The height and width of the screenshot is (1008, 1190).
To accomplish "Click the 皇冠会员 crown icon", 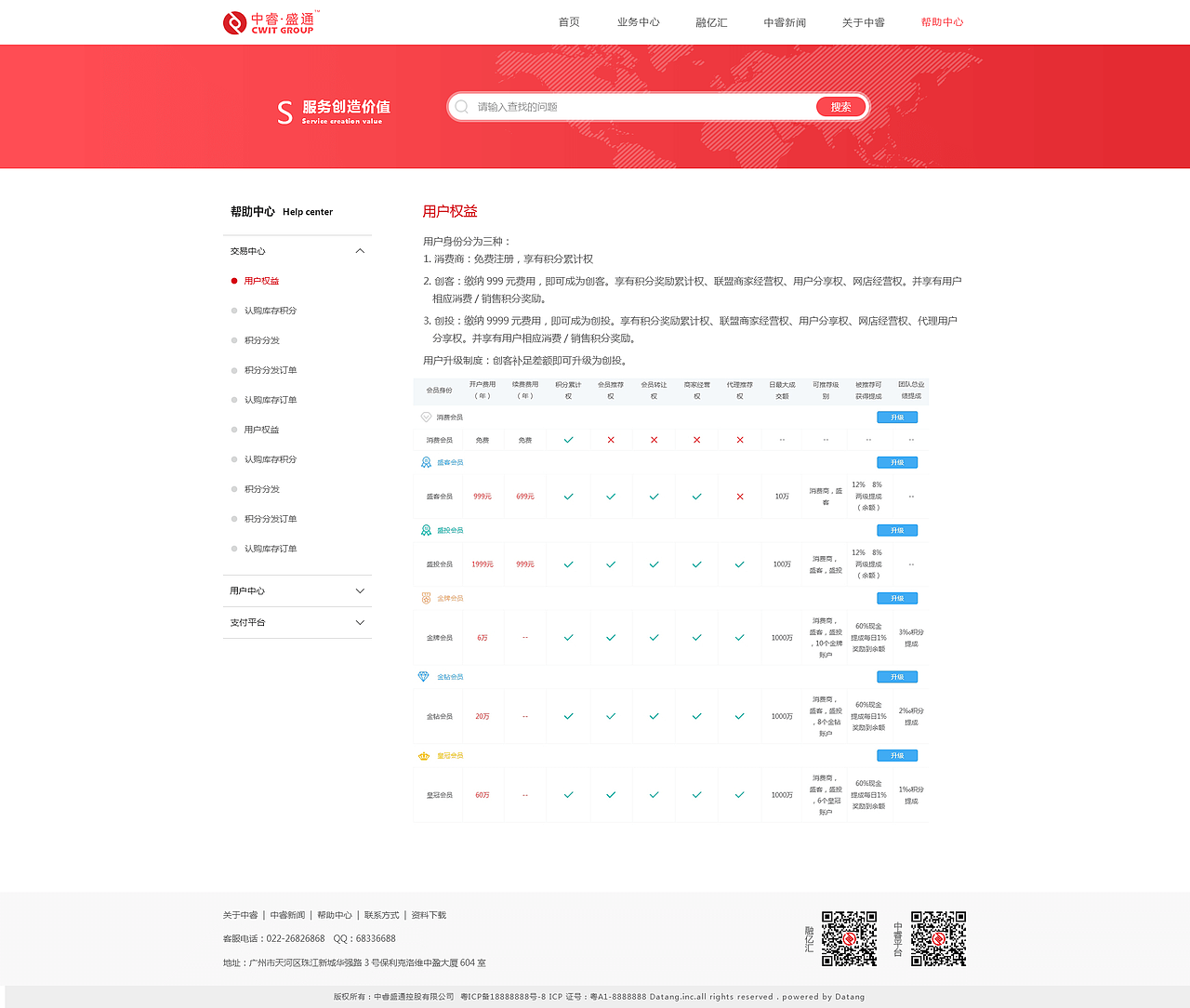I will tap(425, 755).
